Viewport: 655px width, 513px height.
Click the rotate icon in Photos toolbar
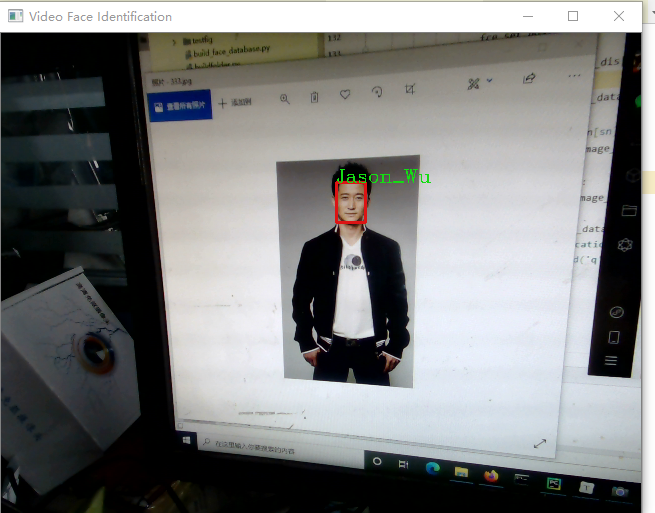pos(377,91)
